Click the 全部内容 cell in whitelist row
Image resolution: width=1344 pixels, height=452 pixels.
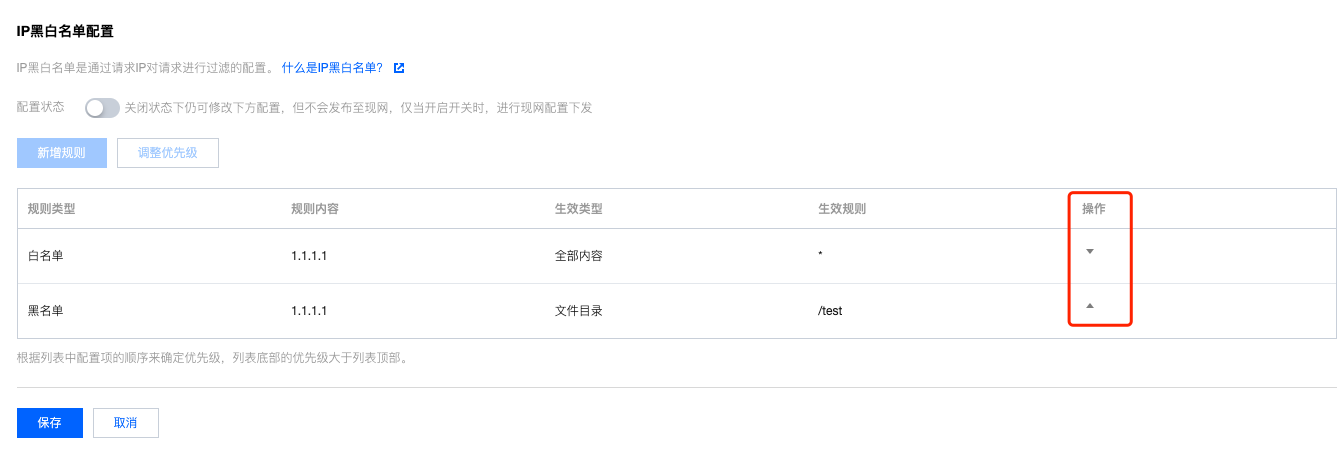tap(579, 256)
